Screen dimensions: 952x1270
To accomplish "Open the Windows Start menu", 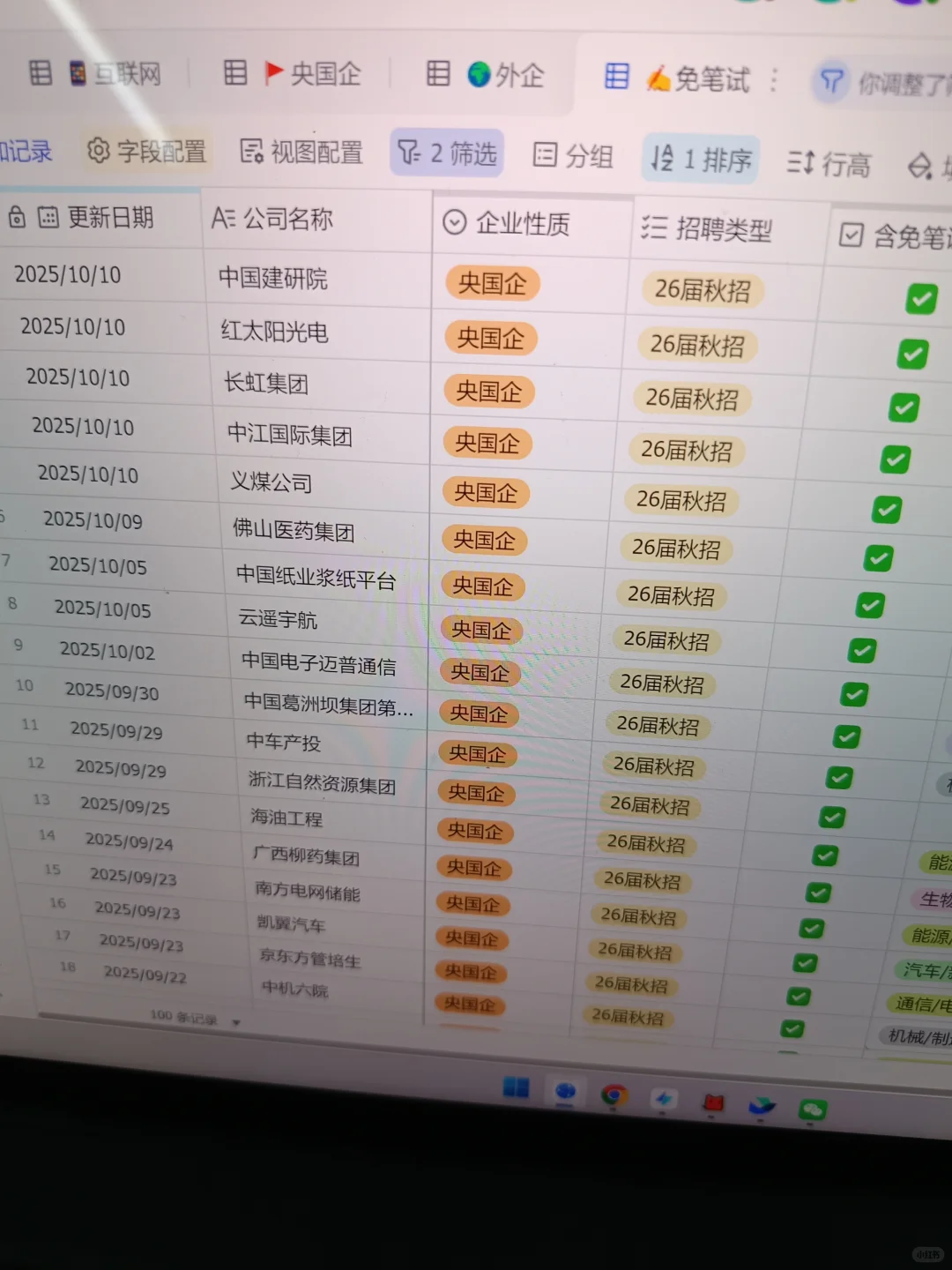I will pos(516,1087).
